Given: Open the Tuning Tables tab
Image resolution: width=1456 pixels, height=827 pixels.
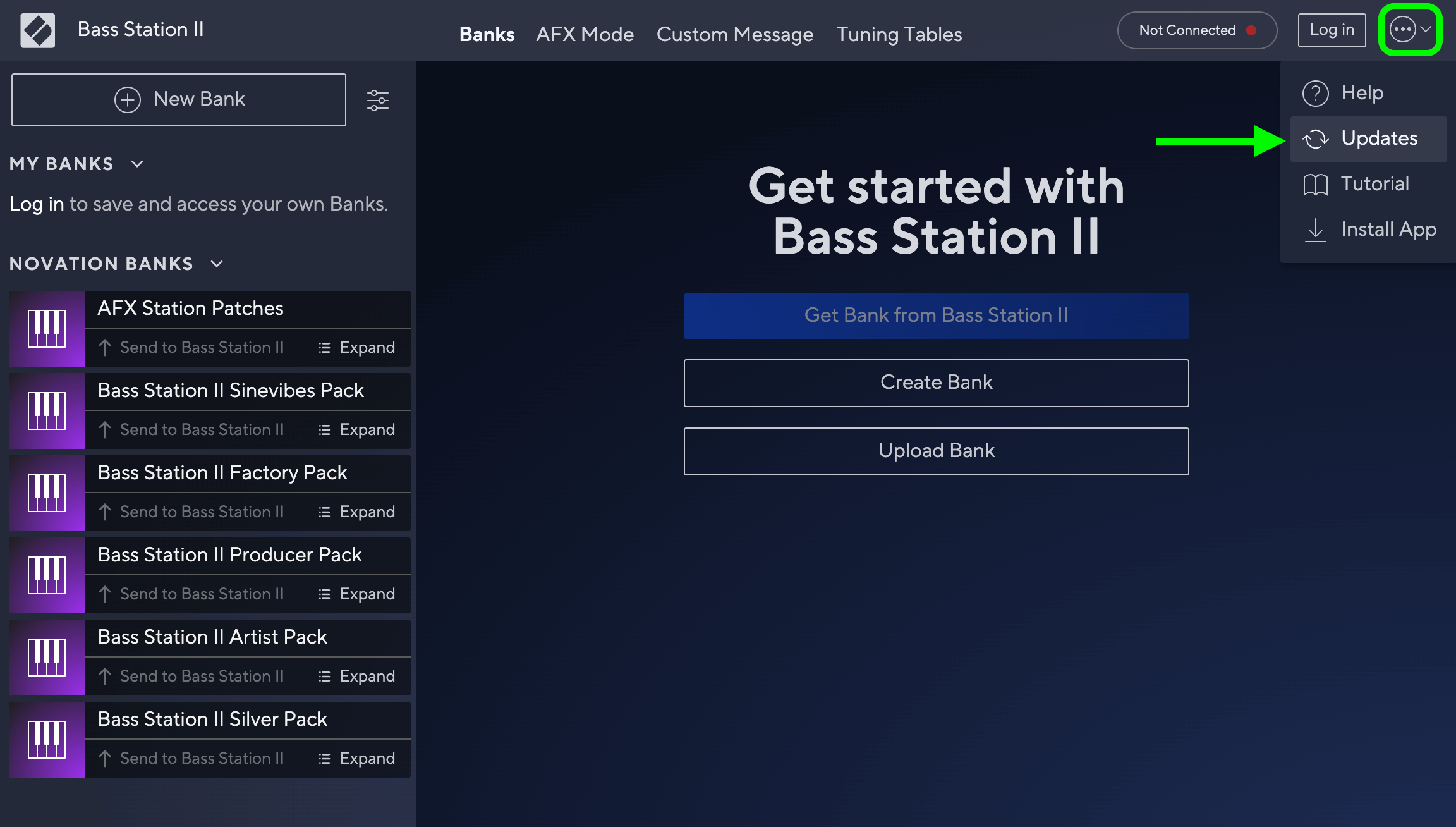Looking at the screenshot, I should point(899,34).
